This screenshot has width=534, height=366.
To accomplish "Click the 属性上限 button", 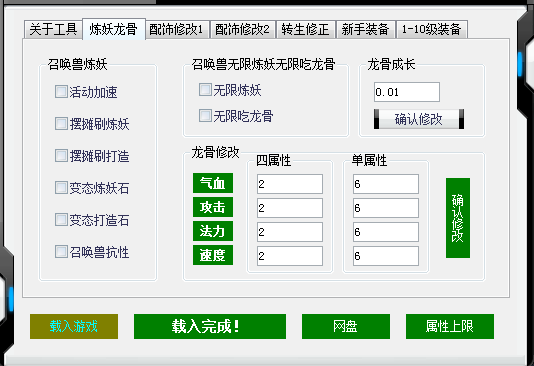I will 450,326.
